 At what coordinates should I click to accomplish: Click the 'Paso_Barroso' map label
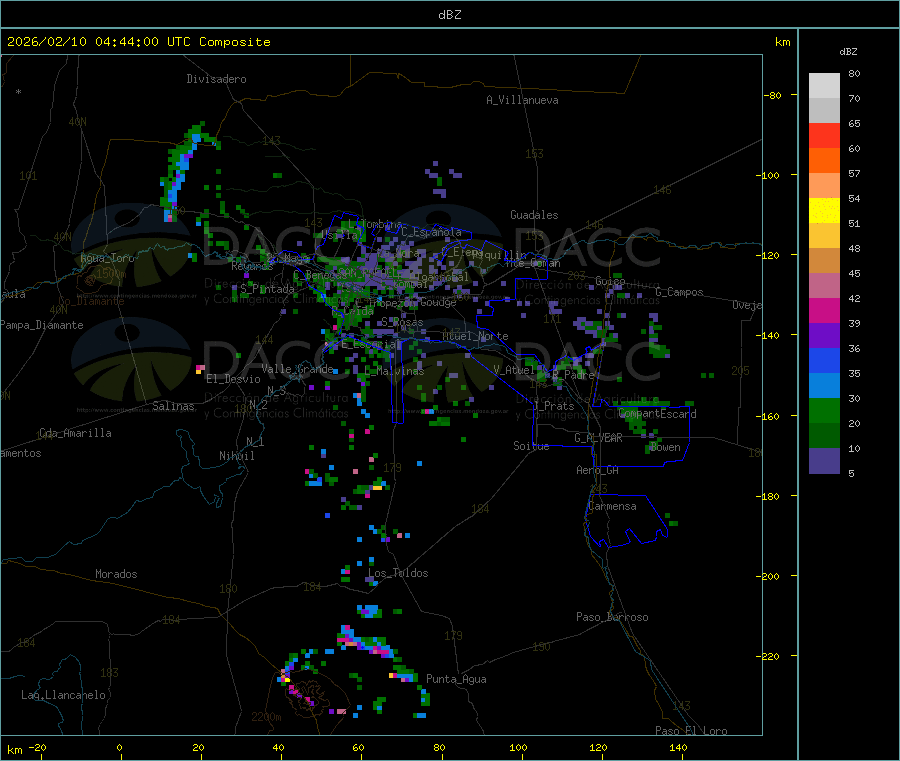(612, 617)
